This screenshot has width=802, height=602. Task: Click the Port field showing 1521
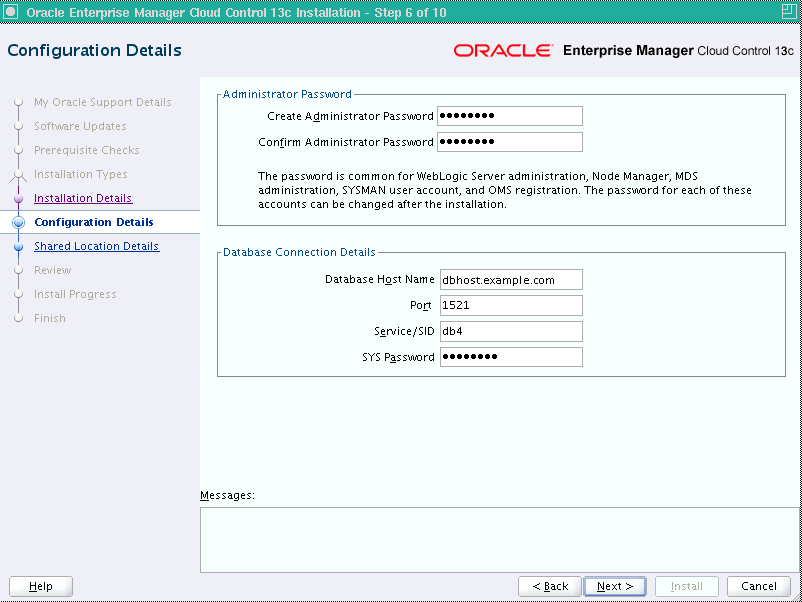511,305
